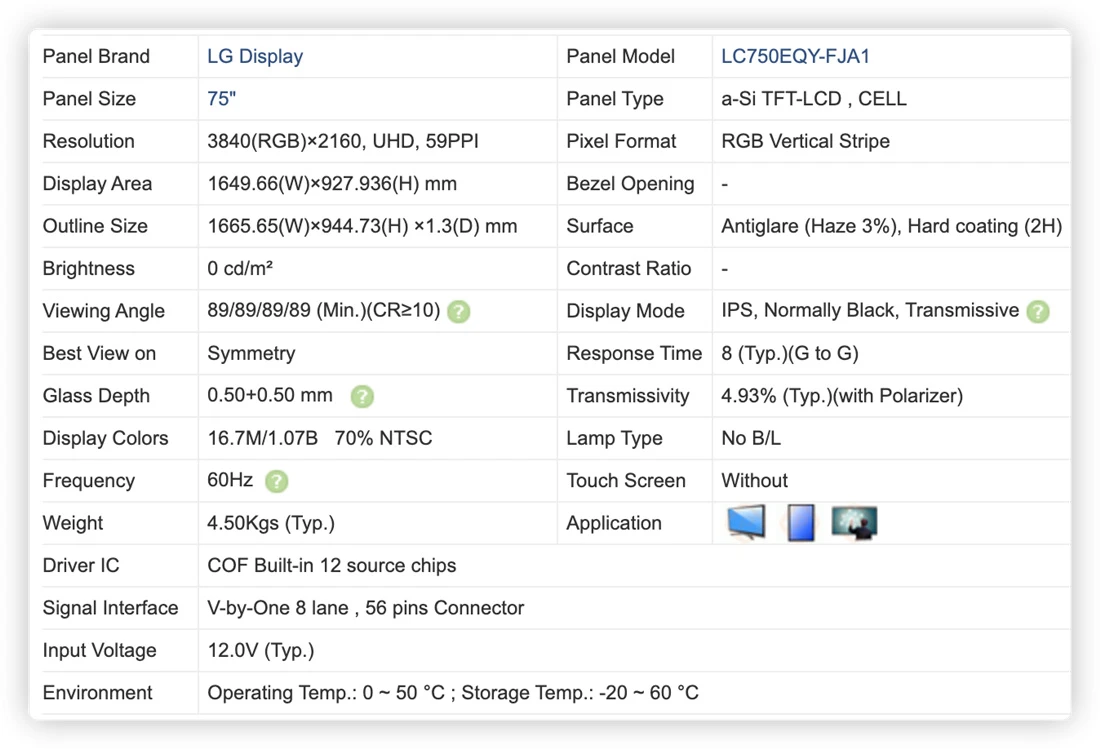This screenshot has height=749, width=1100.
Task: Select the IPS, Normally Black, Transmissive text
Action: click(870, 311)
